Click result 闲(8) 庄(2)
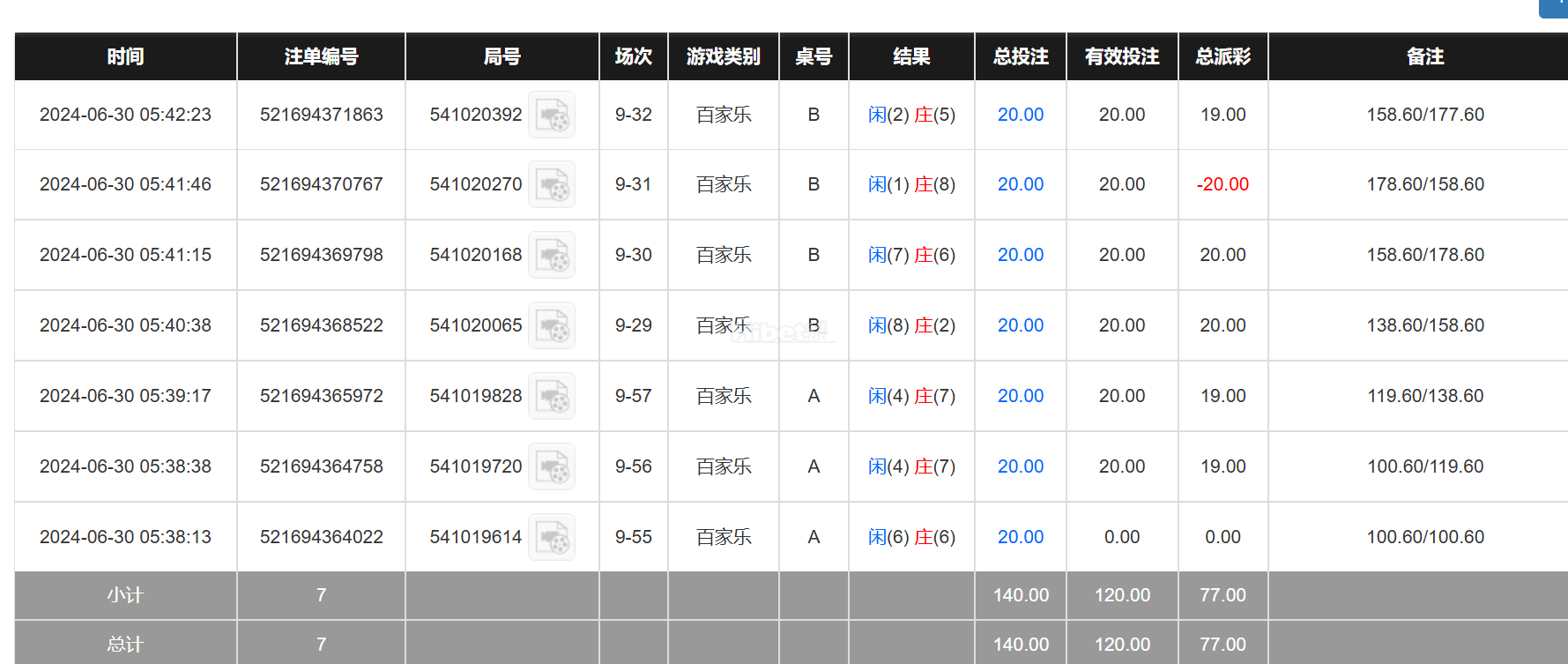 pyautogui.click(x=911, y=325)
